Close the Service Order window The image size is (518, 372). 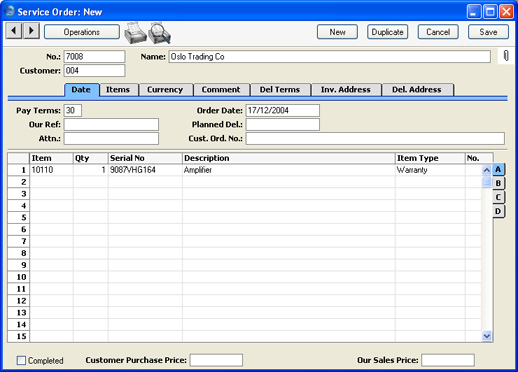pos(506,12)
